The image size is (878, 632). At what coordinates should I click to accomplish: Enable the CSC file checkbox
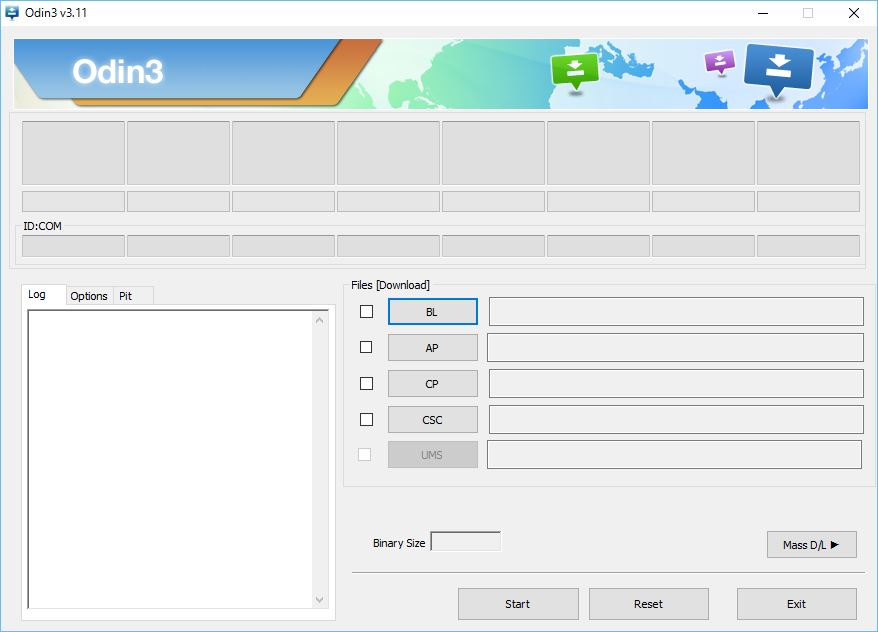pyautogui.click(x=366, y=419)
